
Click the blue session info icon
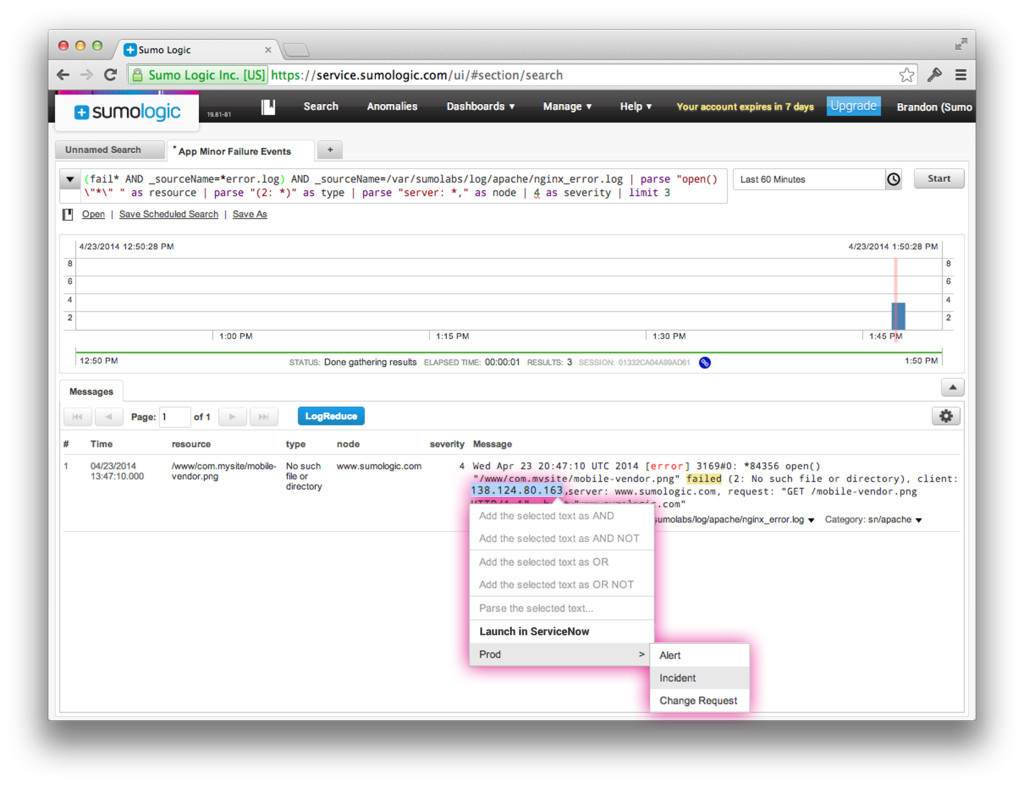(x=705, y=362)
